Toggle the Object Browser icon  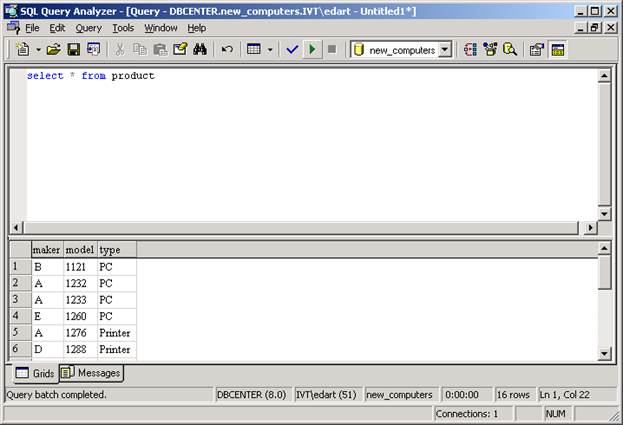[x=490, y=50]
